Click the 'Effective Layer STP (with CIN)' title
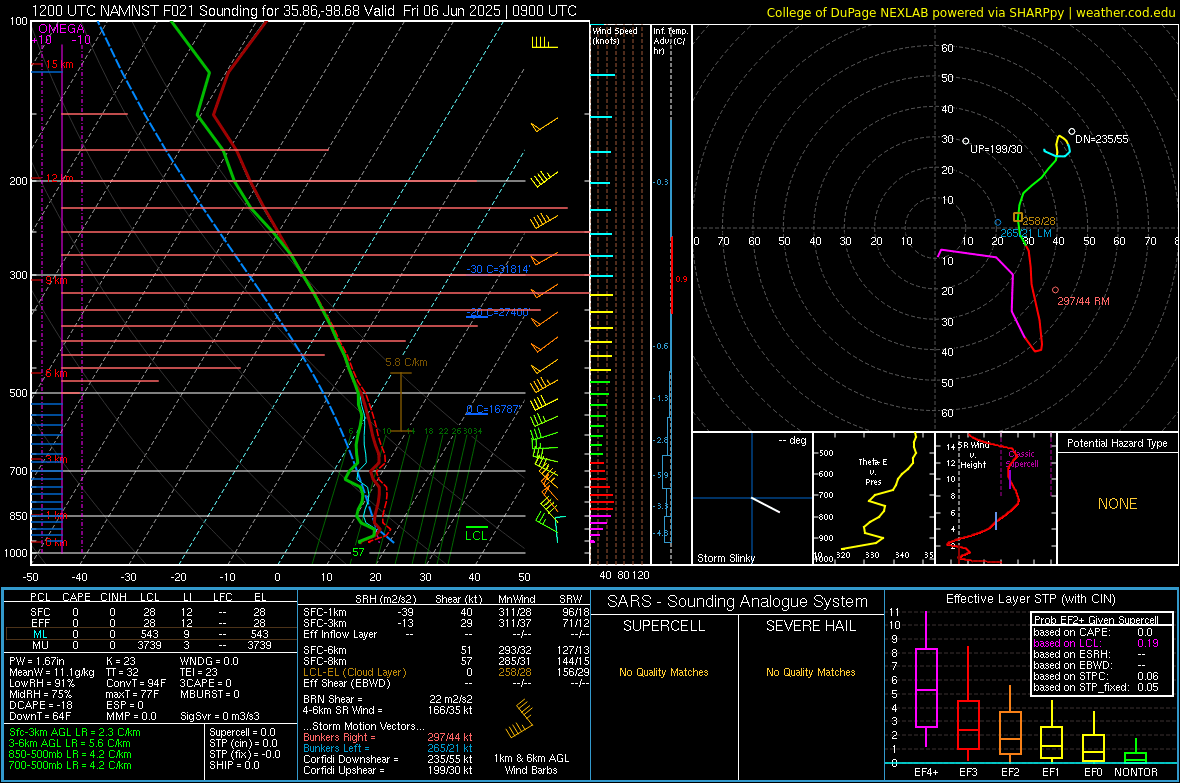 point(1031,599)
